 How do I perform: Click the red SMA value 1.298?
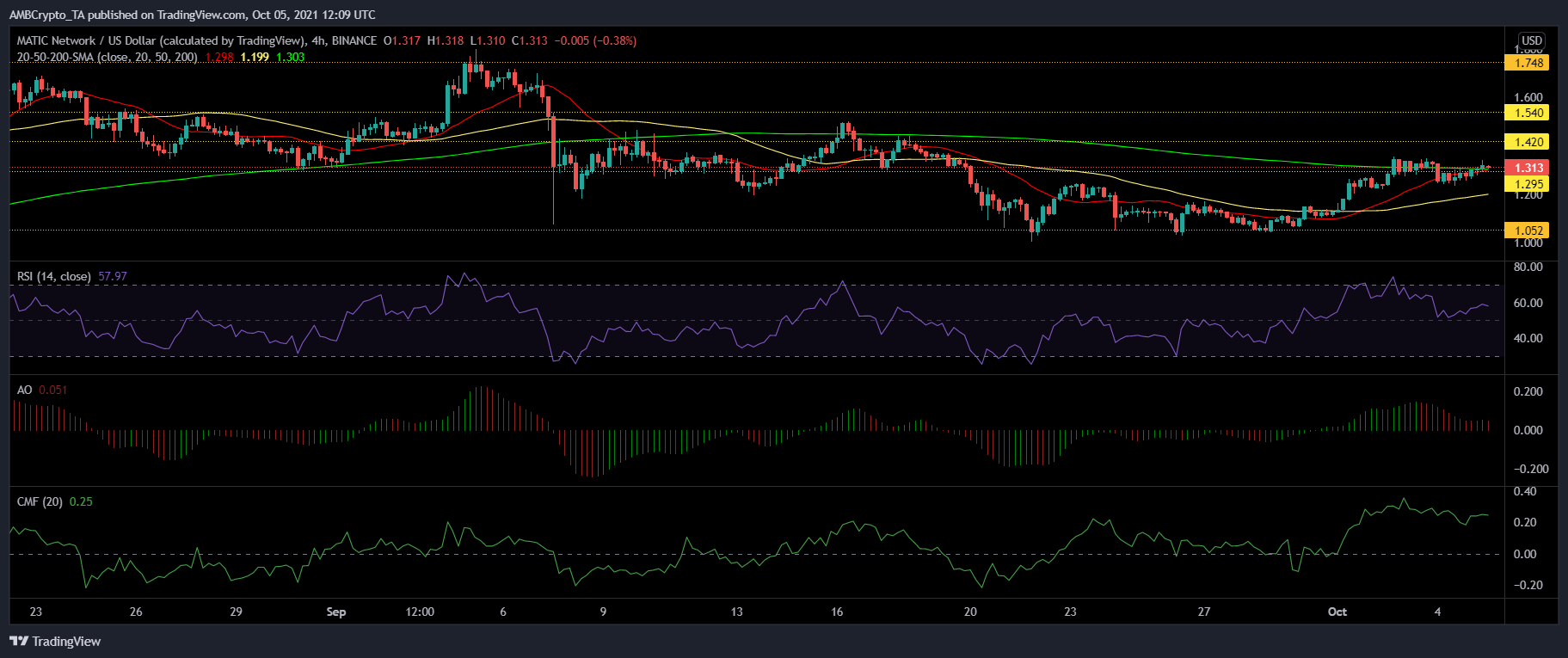[219, 57]
